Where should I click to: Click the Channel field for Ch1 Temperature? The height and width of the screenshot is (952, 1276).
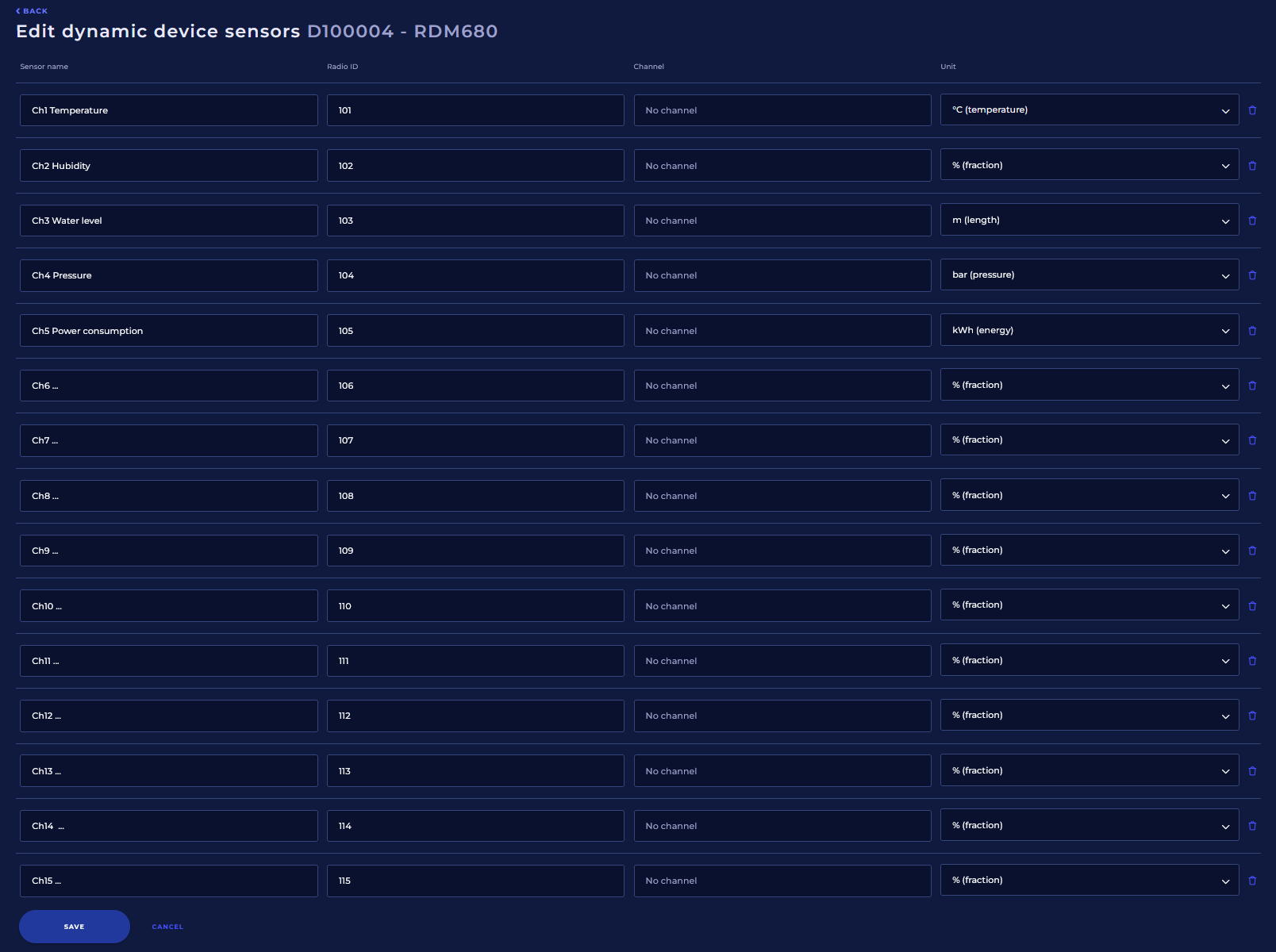[782, 110]
